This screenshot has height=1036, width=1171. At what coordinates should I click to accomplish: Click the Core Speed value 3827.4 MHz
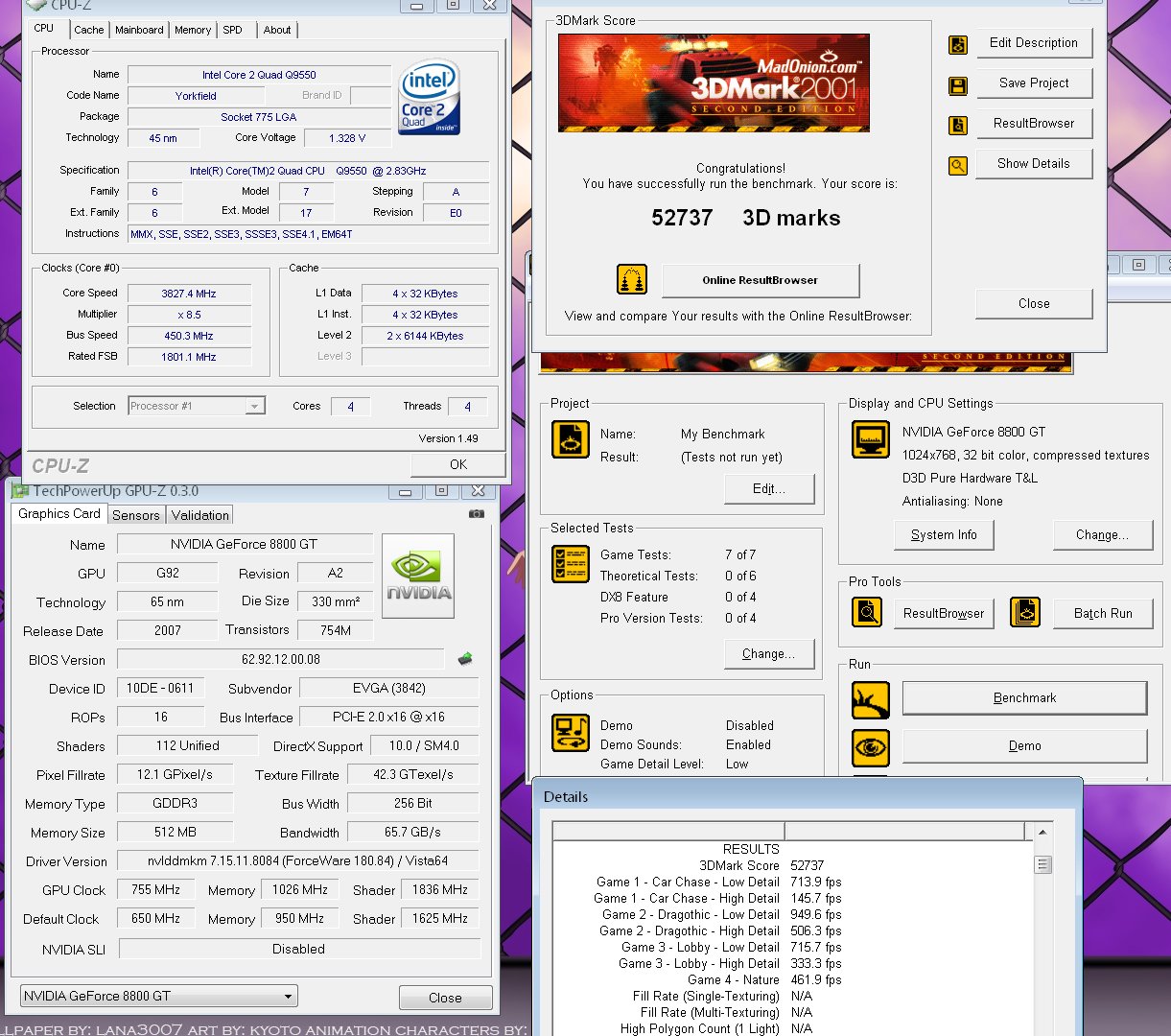tap(189, 294)
